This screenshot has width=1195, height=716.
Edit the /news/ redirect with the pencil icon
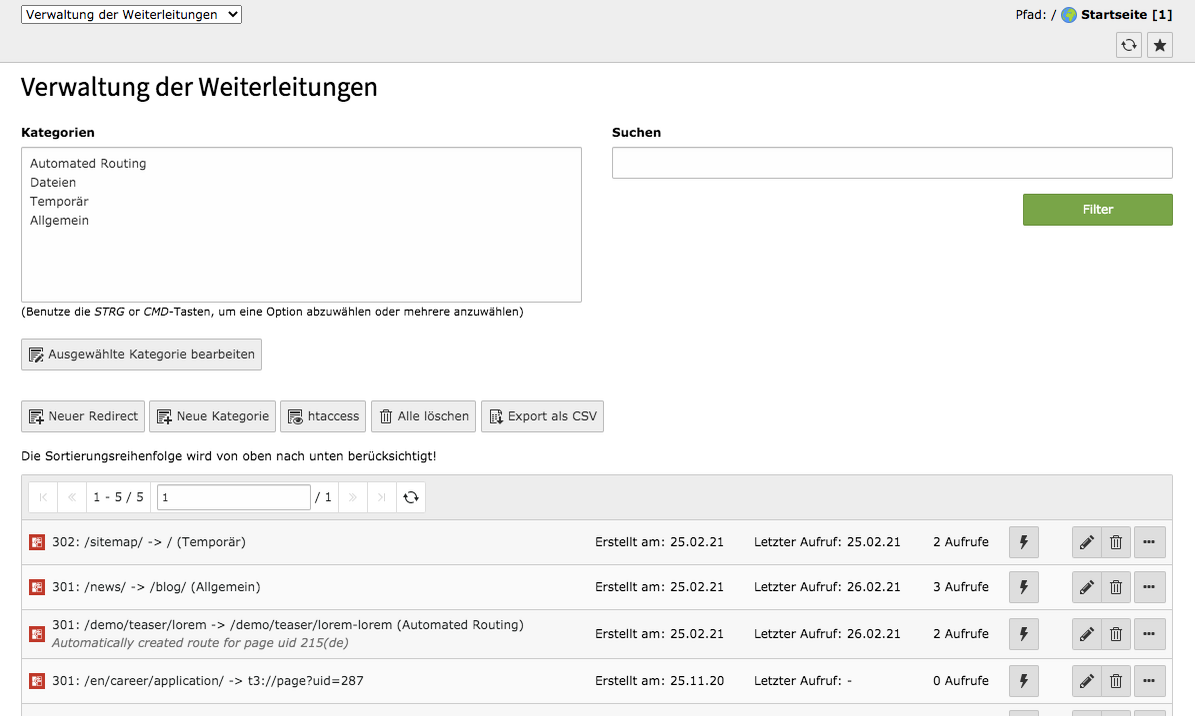1087,587
